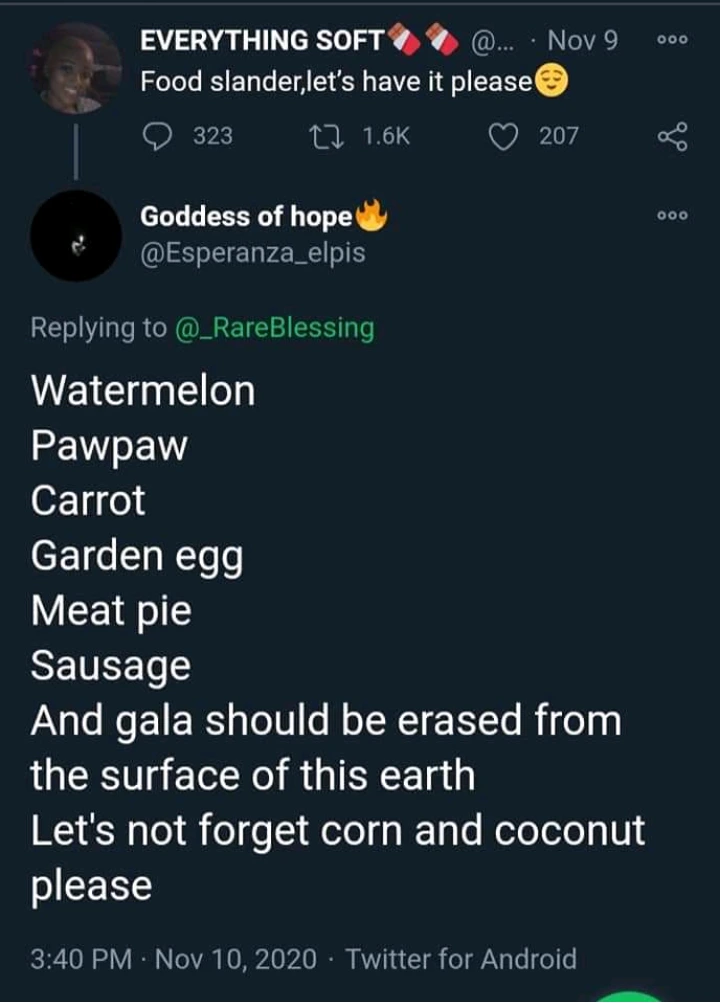This screenshot has width=720, height=1003.
Task: Open more options for Goddess of hope's reply
Action: pos(672,216)
